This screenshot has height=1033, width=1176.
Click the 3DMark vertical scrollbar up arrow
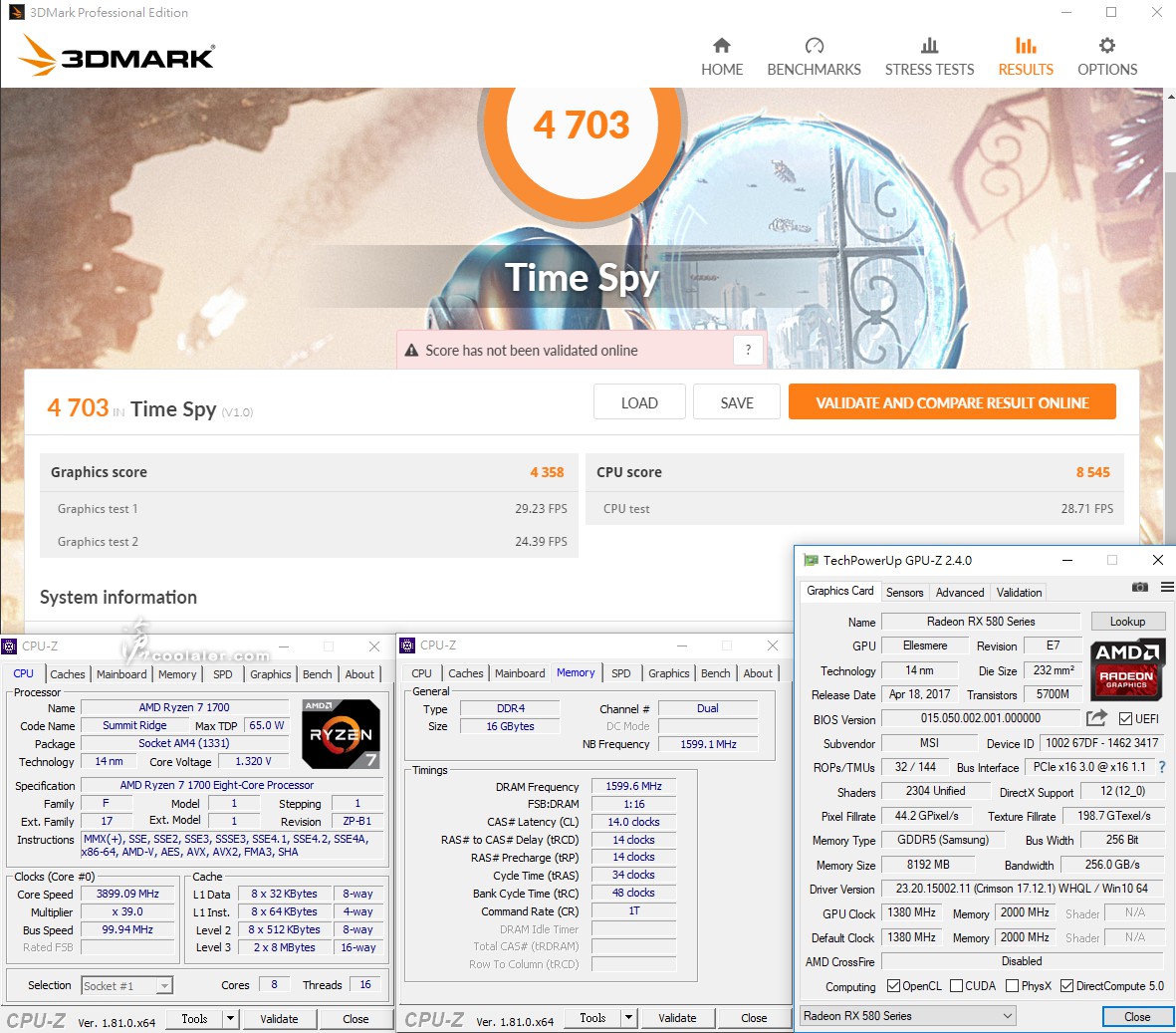pos(1170,97)
